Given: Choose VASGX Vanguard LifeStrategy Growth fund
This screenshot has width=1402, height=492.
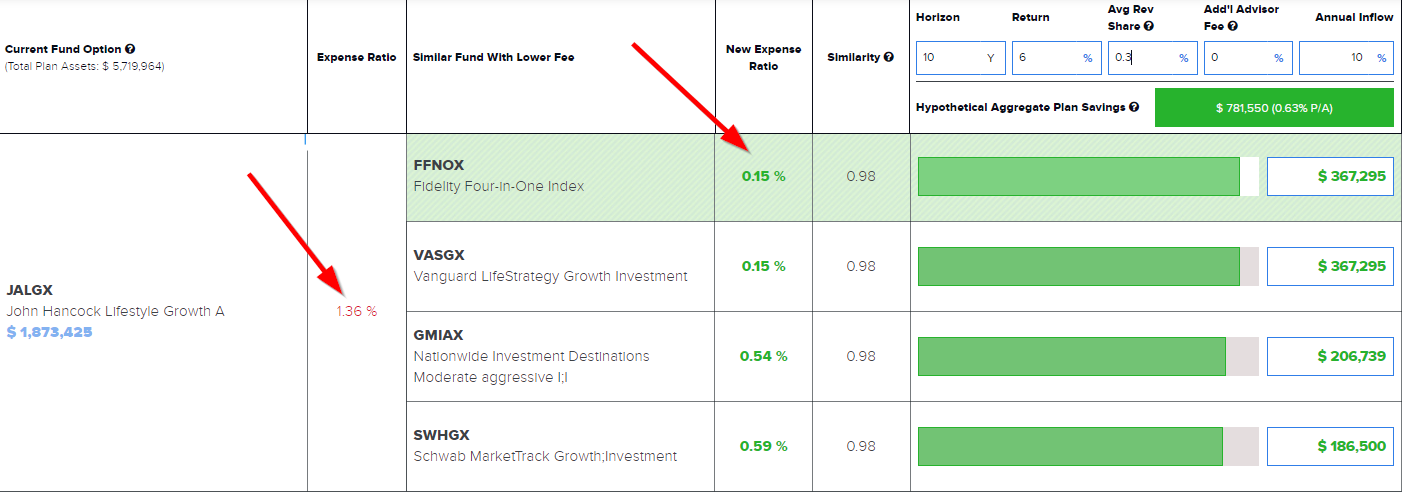Looking at the screenshot, I should tap(550, 266).
